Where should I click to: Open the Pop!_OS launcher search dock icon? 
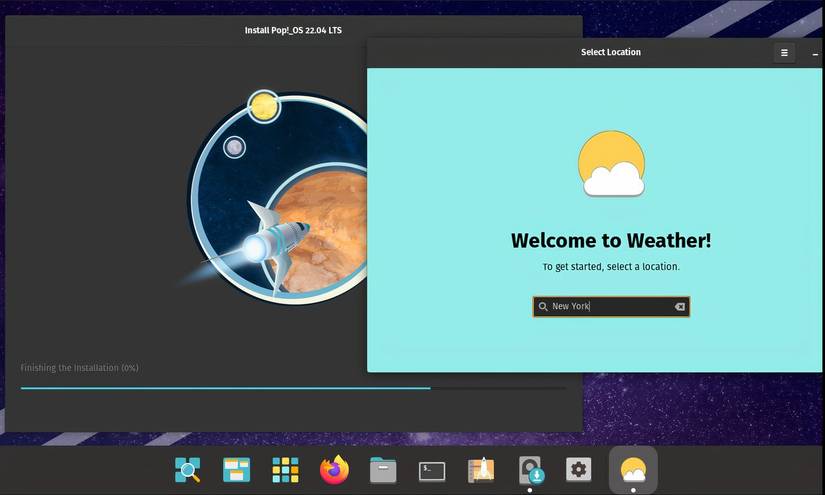[187, 470]
